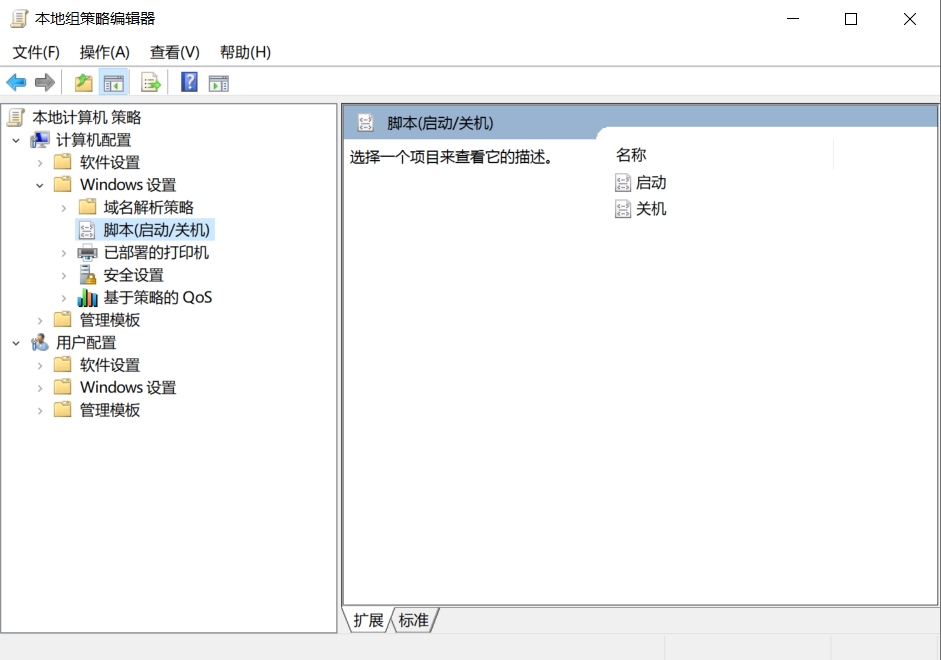Select 用户配置 label in tree
941x660 pixels.
coord(86,343)
